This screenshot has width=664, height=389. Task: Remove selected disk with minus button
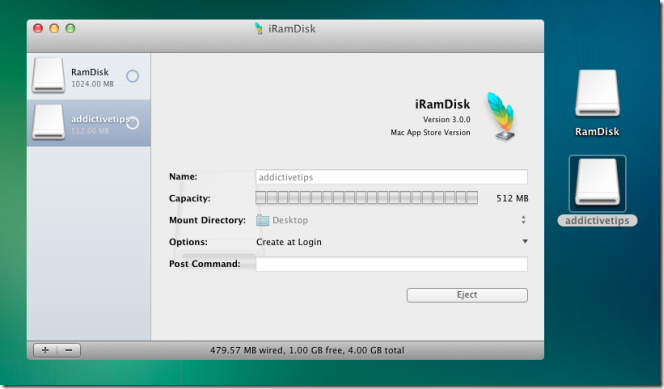(x=69, y=350)
